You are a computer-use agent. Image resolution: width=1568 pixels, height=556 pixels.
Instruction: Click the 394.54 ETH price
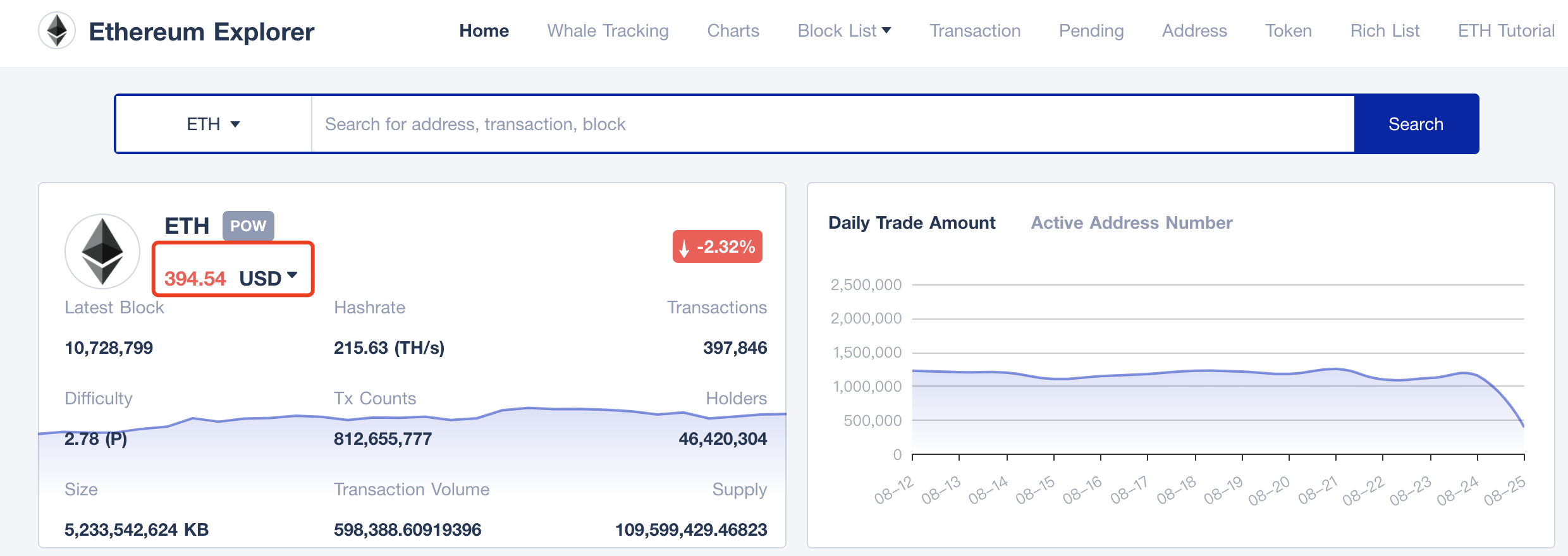pyautogui.click(x=195, y=279)
